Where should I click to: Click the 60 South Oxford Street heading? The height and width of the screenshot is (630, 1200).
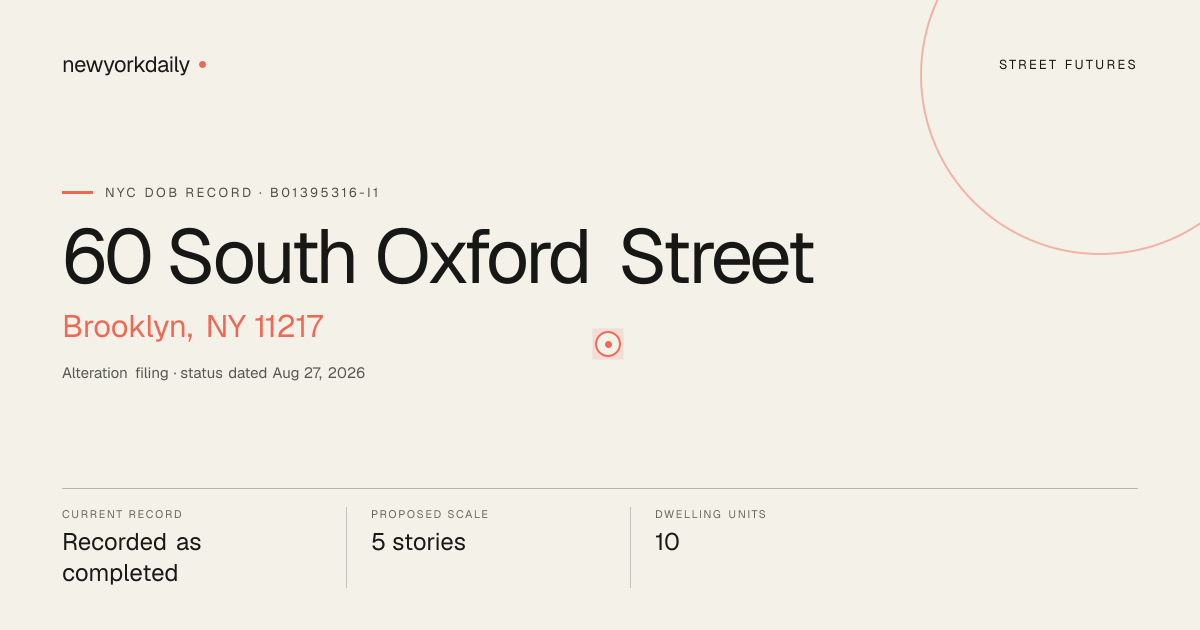tap(438, 257)
